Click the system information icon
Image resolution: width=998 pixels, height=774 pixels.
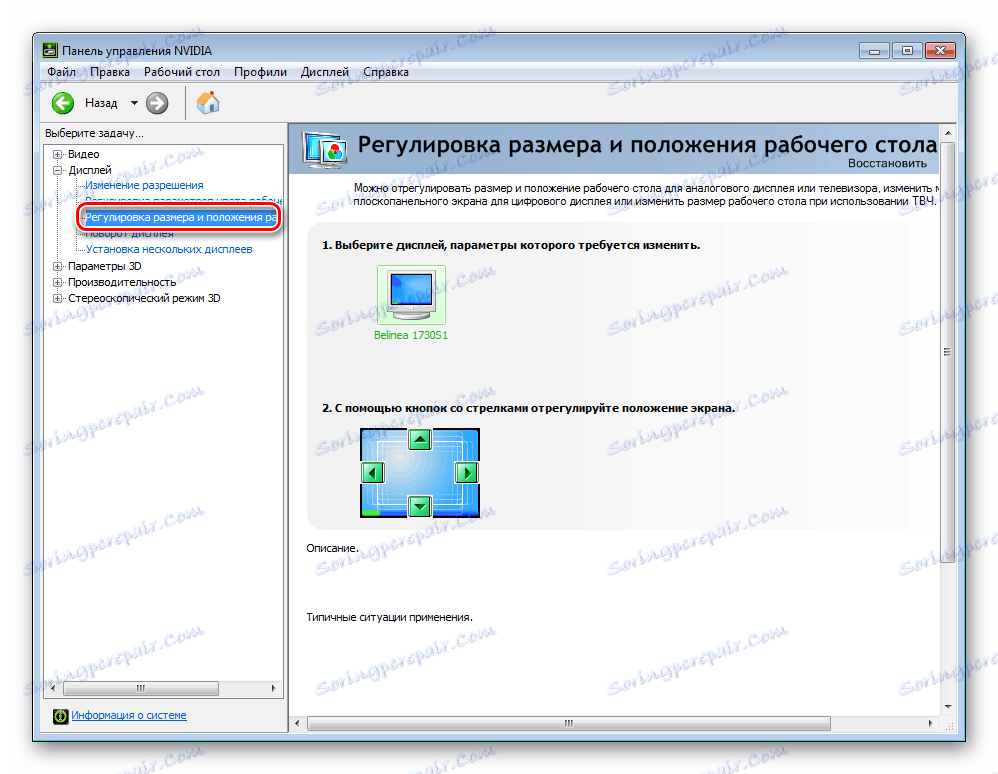point(60,716)
